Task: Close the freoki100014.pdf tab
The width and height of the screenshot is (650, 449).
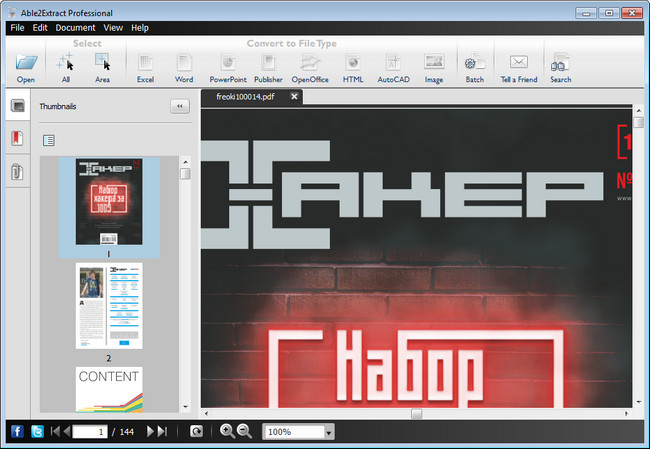Action: (x=295, y=97)
